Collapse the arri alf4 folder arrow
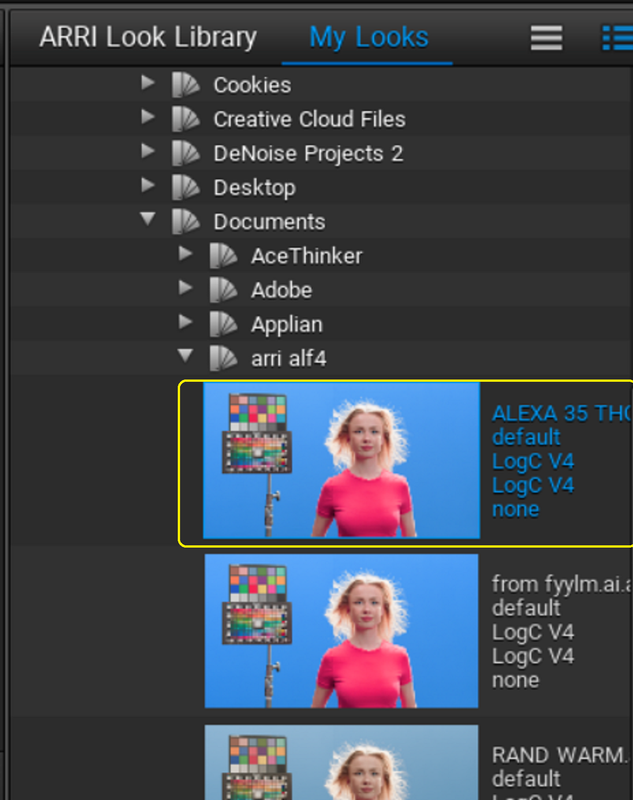The width and height of the screenshot is (633, 800). coord(186,356)
